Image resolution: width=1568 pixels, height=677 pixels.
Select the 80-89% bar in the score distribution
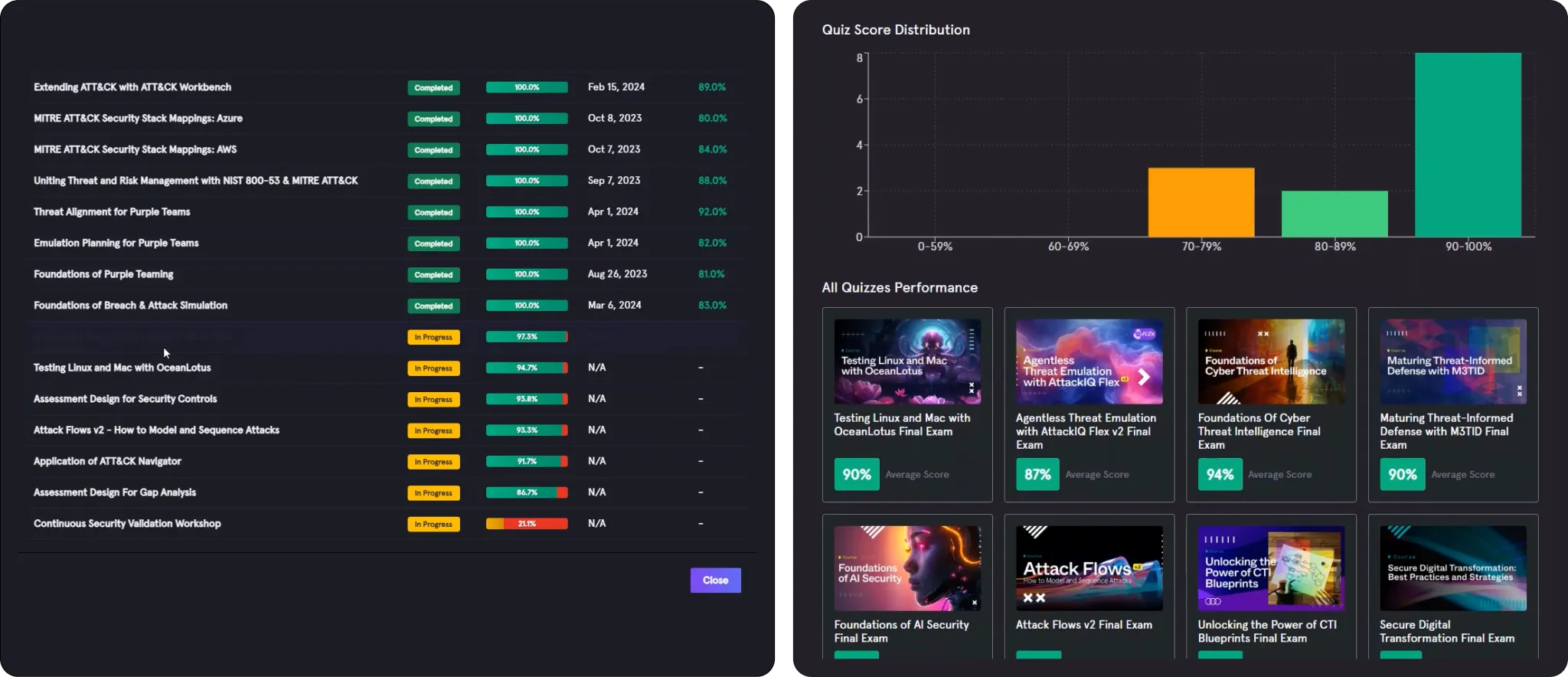(1334, 214)
